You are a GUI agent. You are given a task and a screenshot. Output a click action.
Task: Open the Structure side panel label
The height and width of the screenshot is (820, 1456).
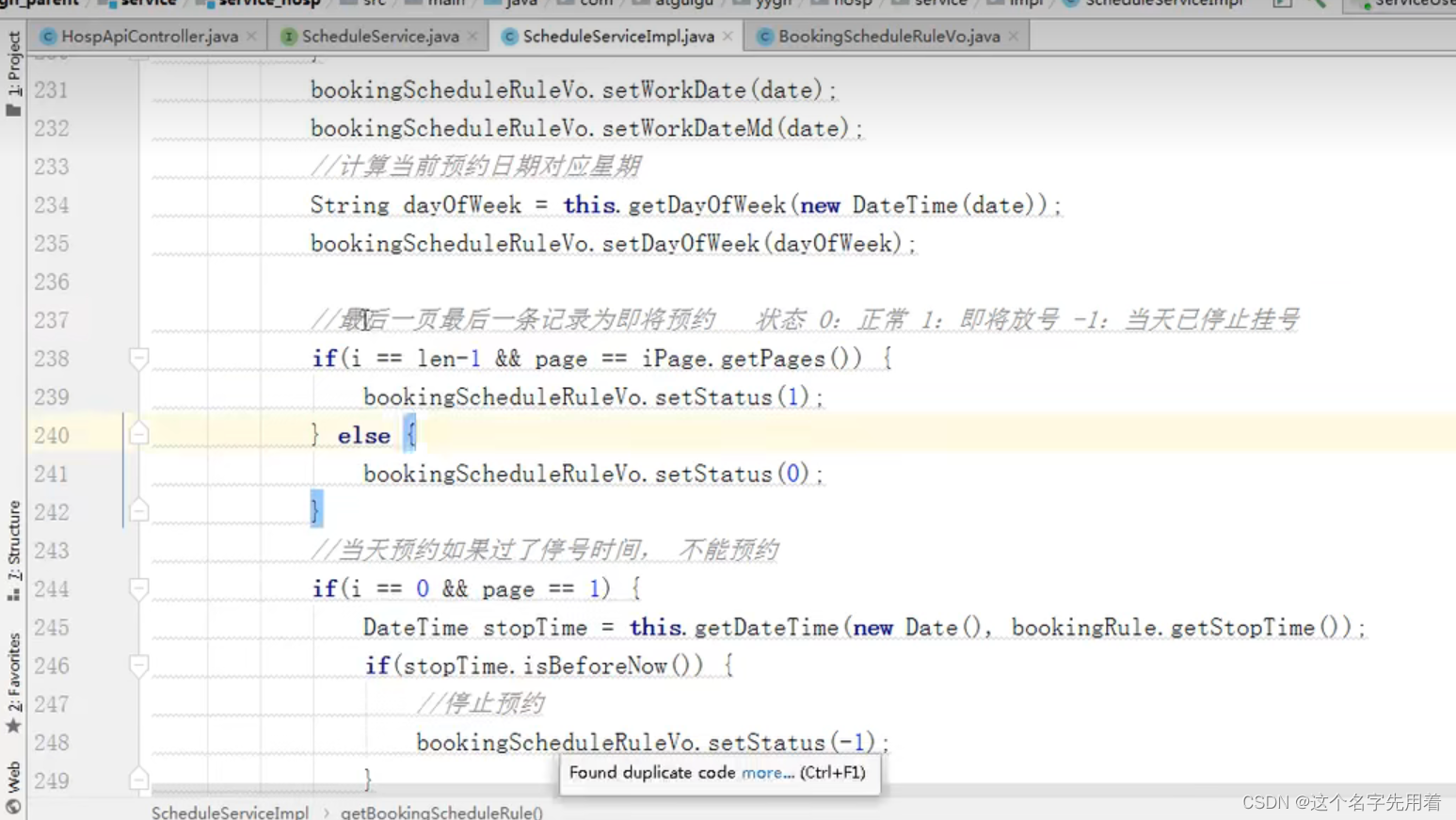13,541
